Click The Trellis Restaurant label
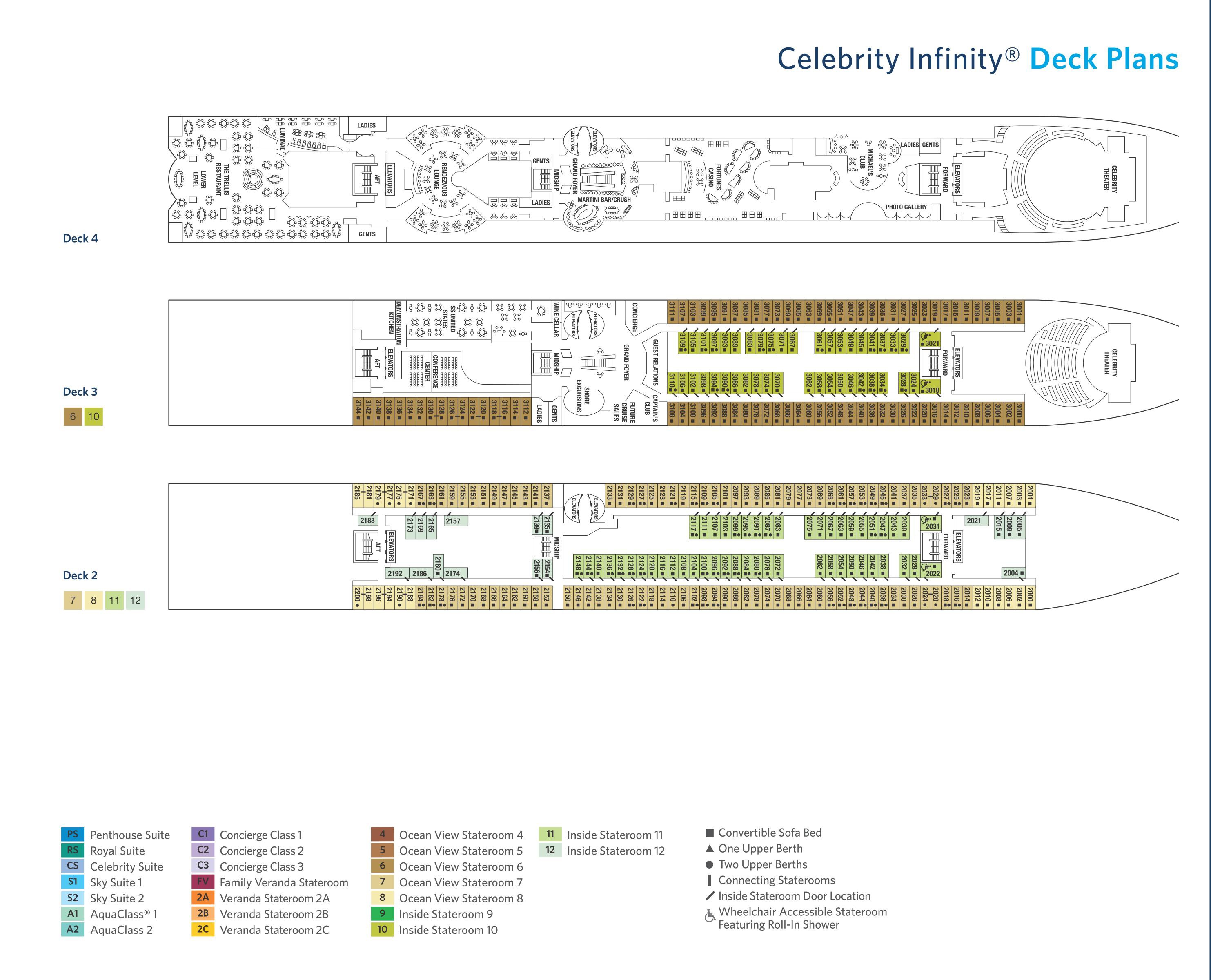This screenshot has height=980, width=1211. tap(223, 180)
